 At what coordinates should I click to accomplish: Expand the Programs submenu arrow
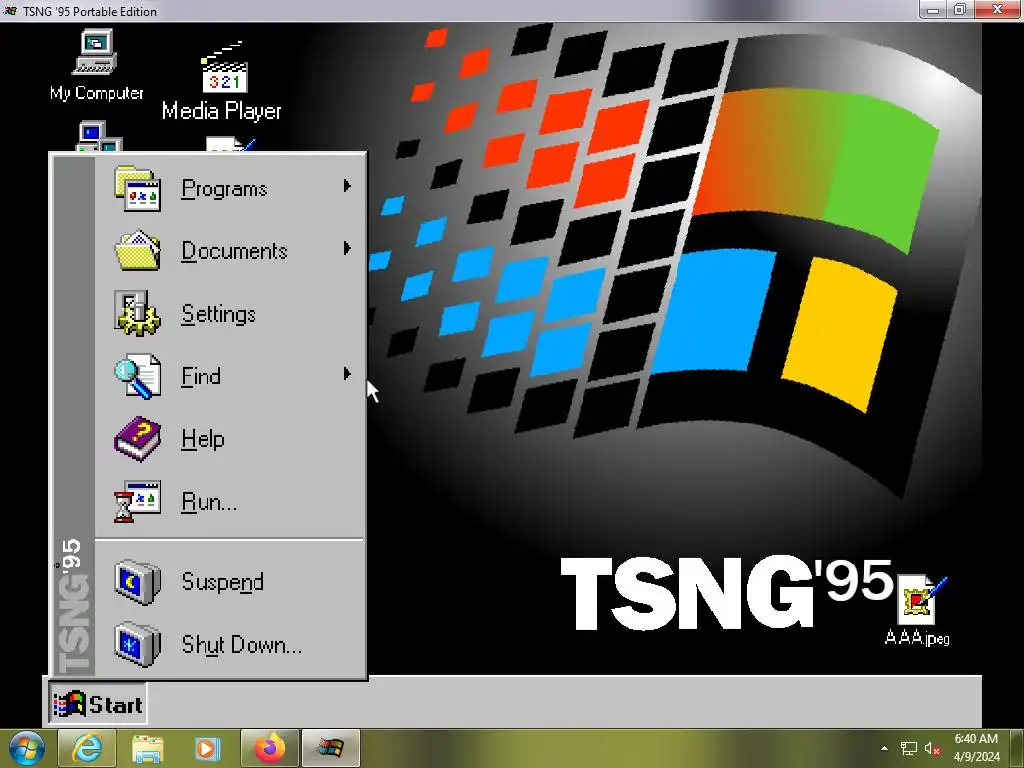pyautogui.click(x=347, y=186)
